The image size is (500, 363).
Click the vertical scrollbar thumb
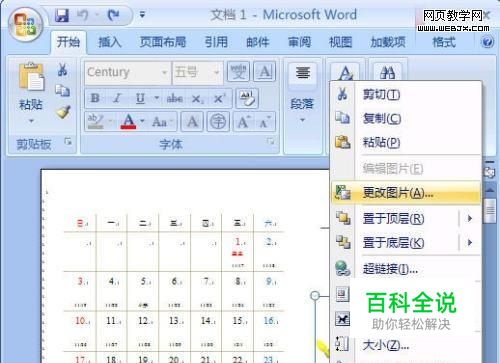click(x=490, y=210)
